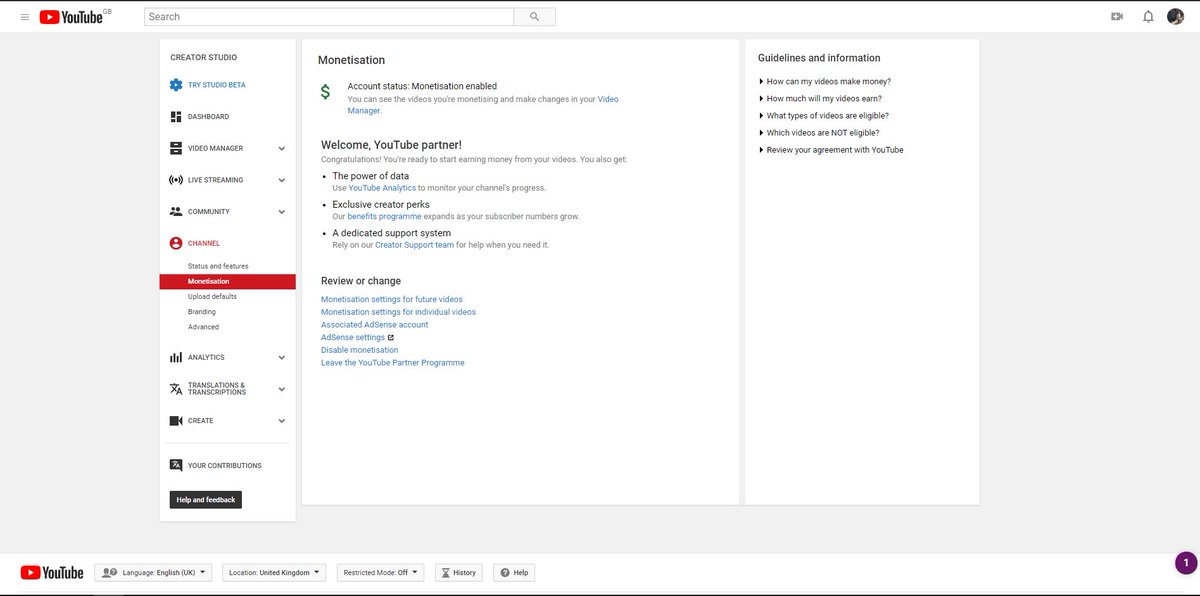This screenshot has width=1200, height=596.
Task: Open the TRY STUDIO BETA link
Action: coord(216,85)
